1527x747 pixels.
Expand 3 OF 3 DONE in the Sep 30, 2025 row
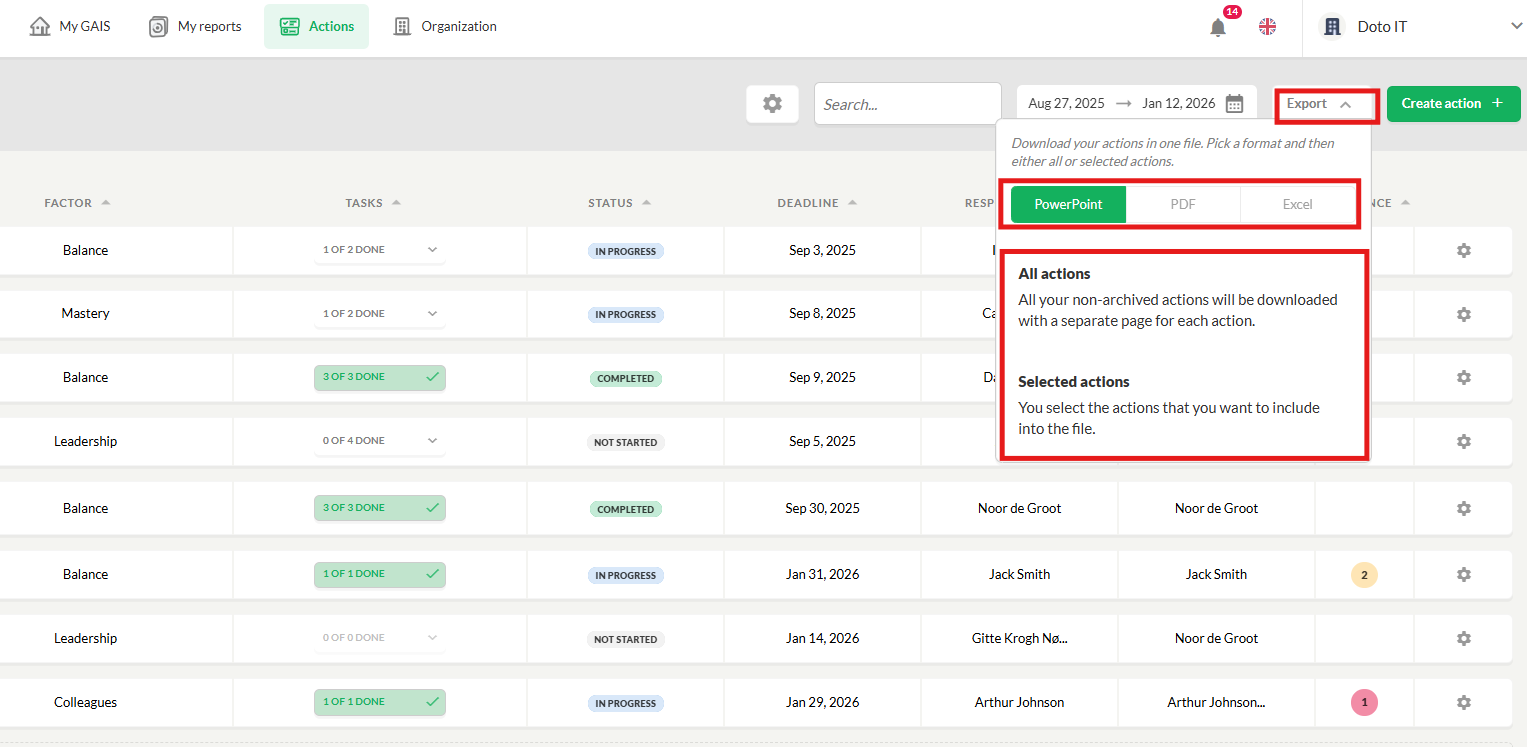(380, 508)
